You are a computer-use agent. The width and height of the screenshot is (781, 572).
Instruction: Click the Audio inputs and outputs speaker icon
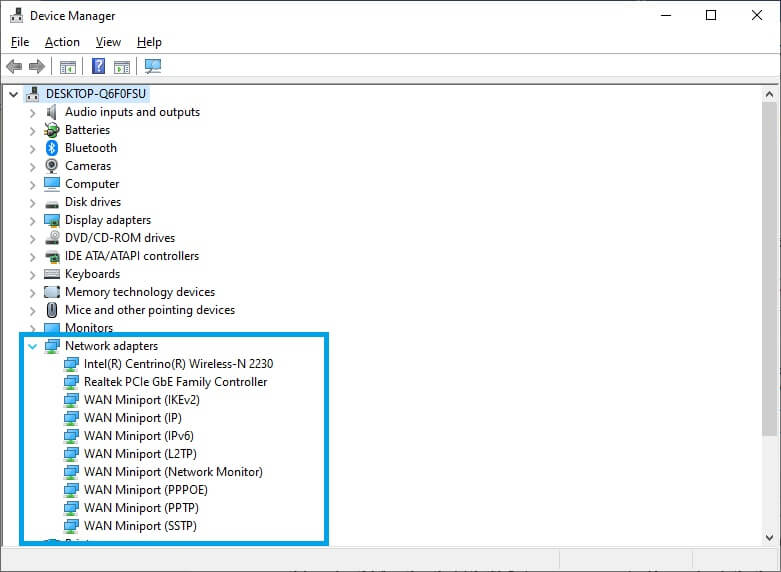[x=51, y=112]
